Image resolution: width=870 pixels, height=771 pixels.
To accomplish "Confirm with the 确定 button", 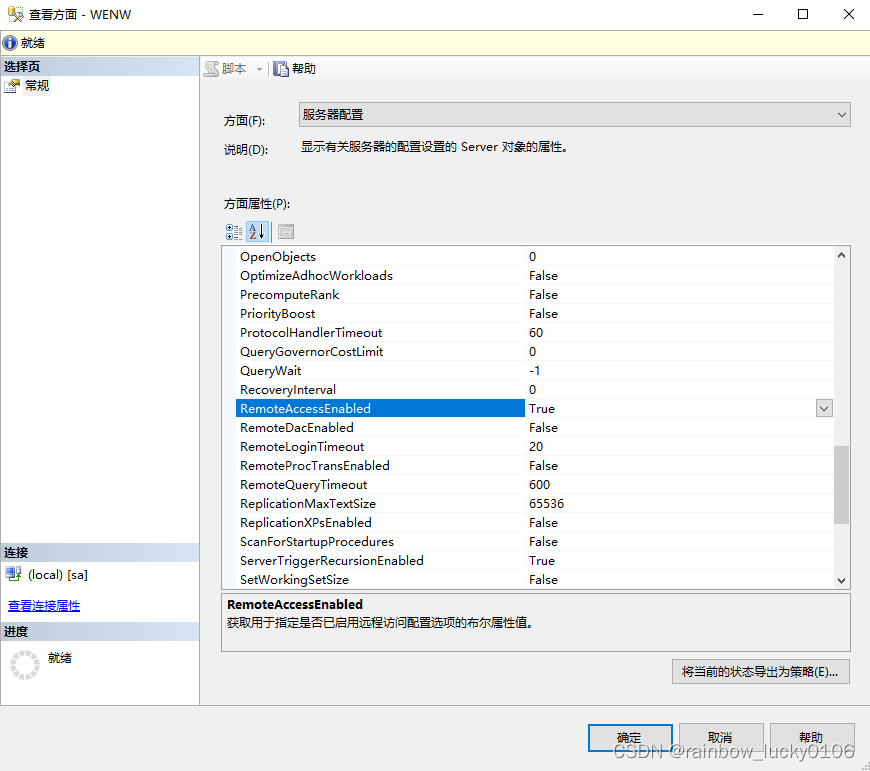I will 630,737.
